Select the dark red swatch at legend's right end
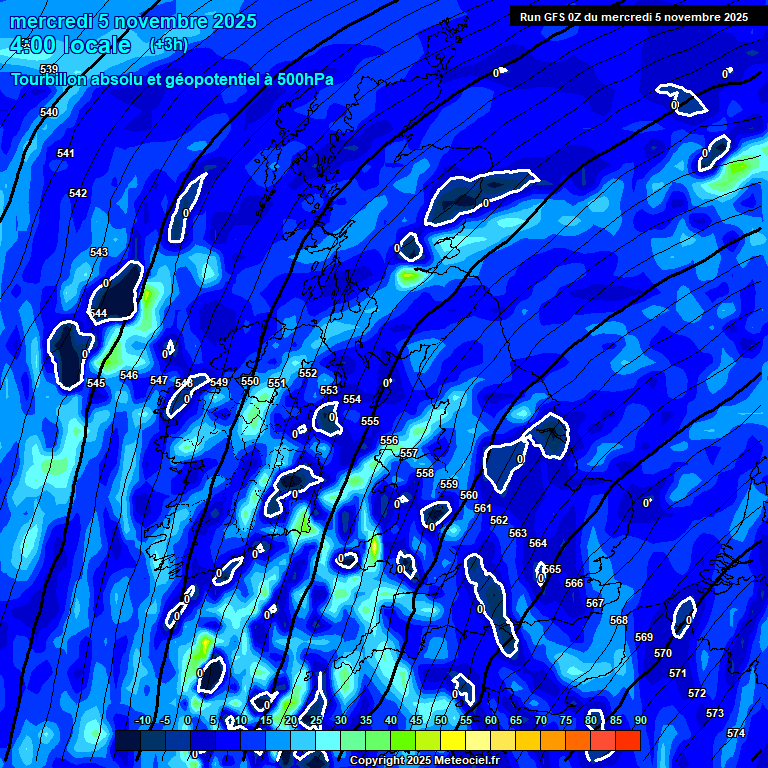 click(x=628, y=740)
